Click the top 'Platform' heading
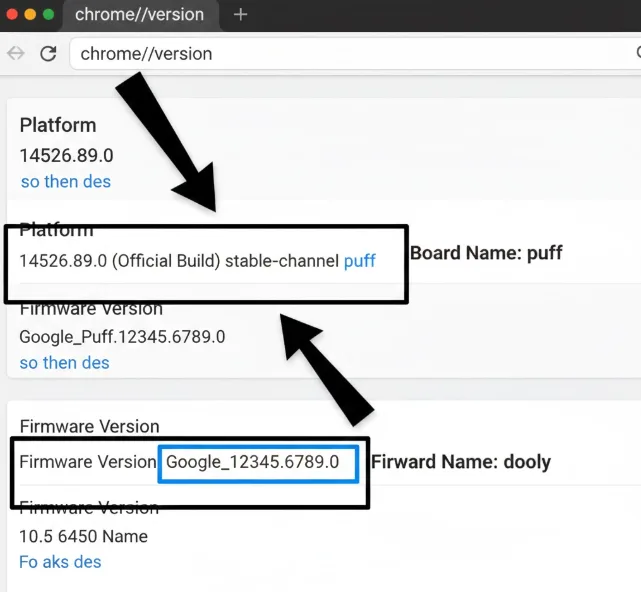This screenshot has width=641, height=592. tap(58, 125)
